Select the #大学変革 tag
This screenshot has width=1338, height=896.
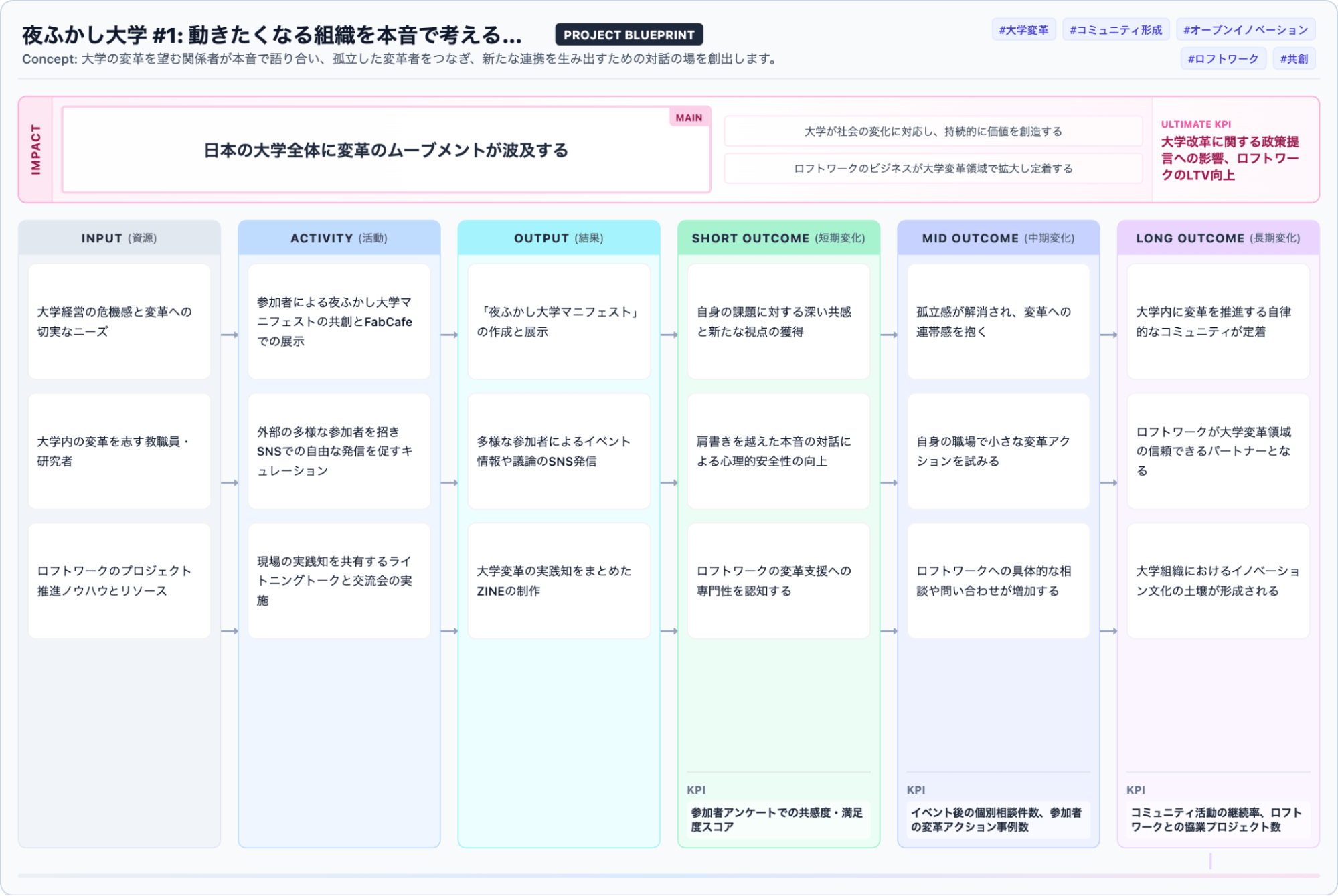tap(1023, 29)
